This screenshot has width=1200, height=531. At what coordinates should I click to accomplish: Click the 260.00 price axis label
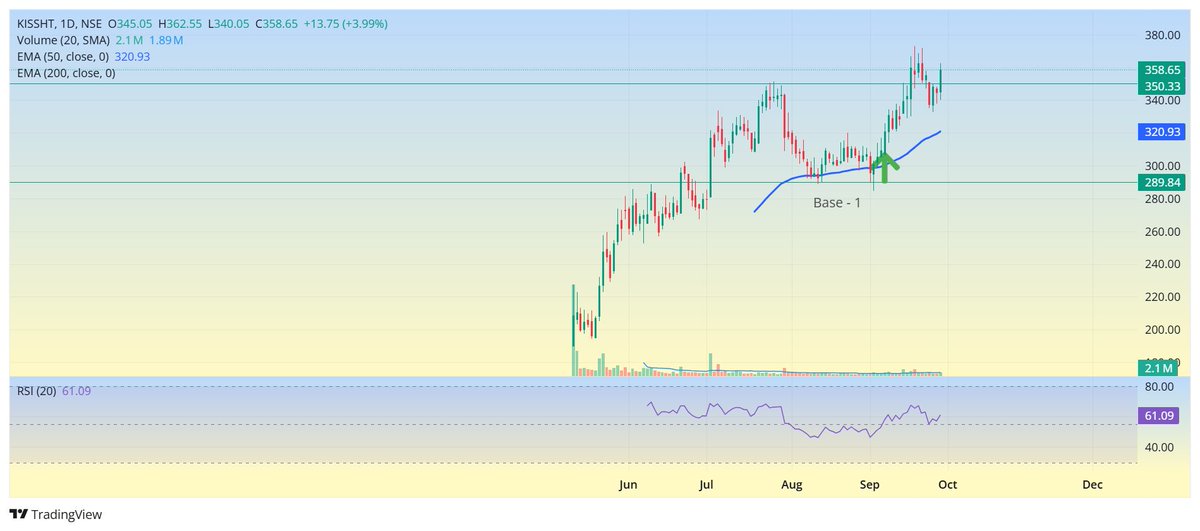tap(1164, 231)
